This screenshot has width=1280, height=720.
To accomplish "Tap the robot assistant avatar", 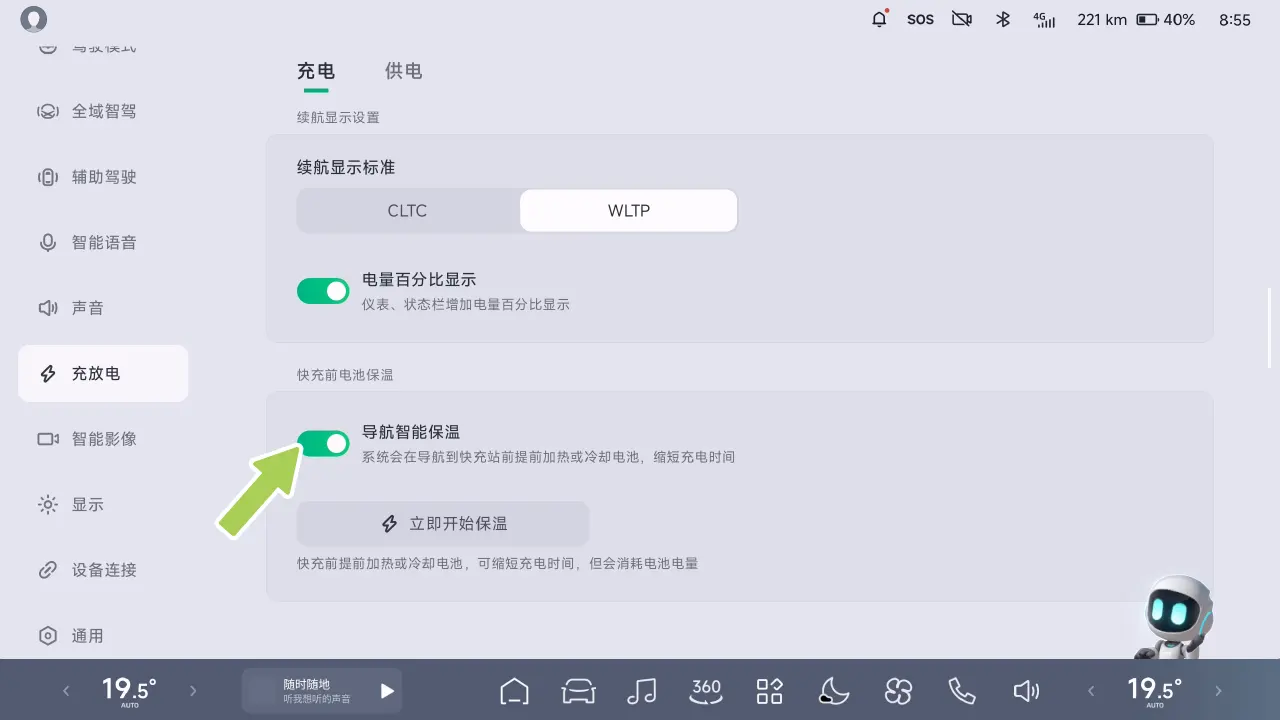I will pyautogui.click(x=1177, y=615).
